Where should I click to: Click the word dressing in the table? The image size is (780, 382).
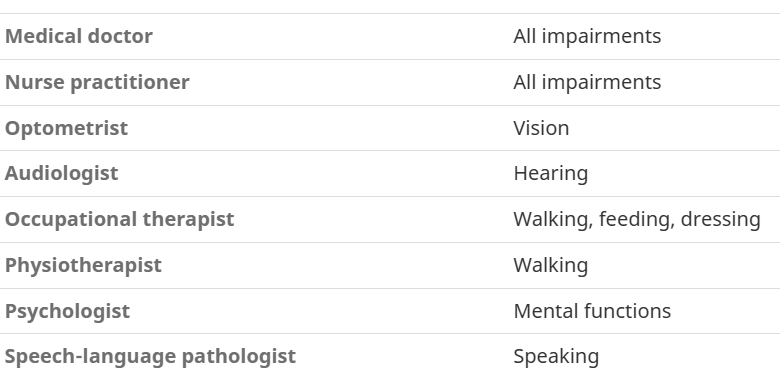coord(720,219)
